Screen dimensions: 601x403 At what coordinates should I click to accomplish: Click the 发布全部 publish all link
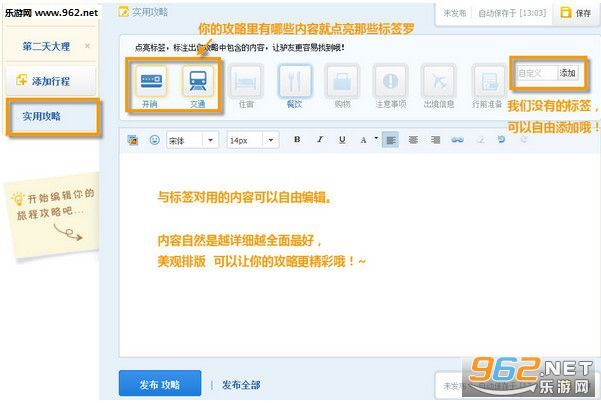[x=241, y=385]
